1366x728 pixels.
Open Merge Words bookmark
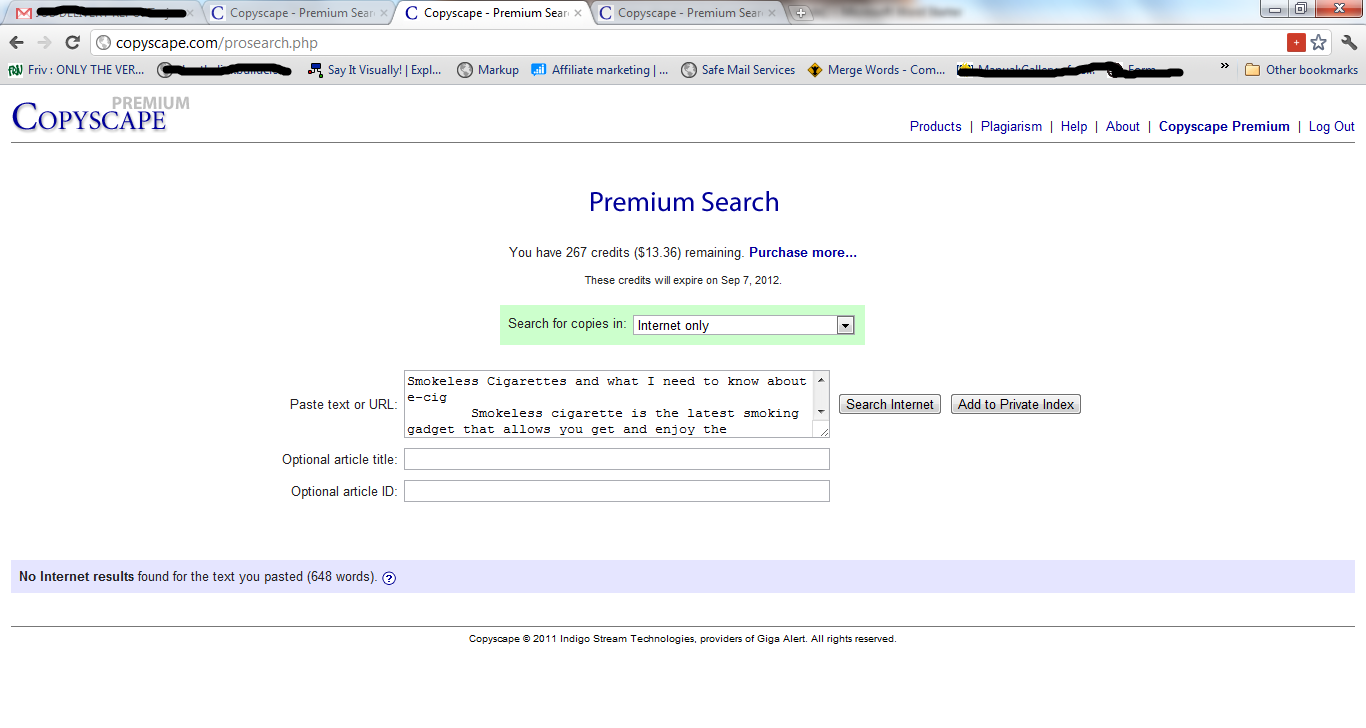[876, 70]
